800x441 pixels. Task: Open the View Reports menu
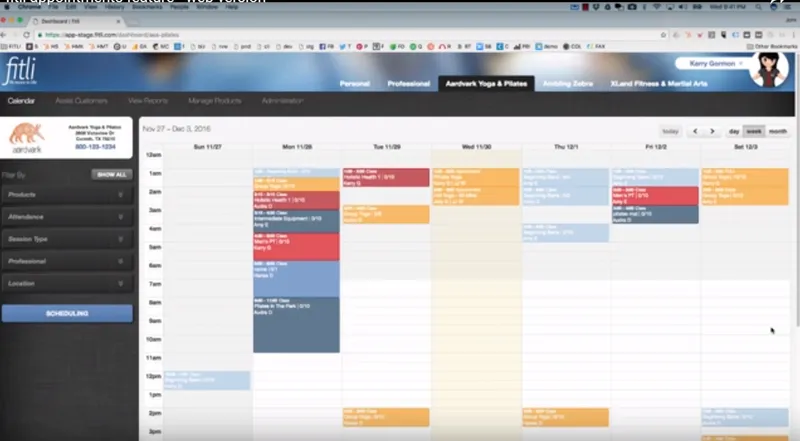(148, 101)
